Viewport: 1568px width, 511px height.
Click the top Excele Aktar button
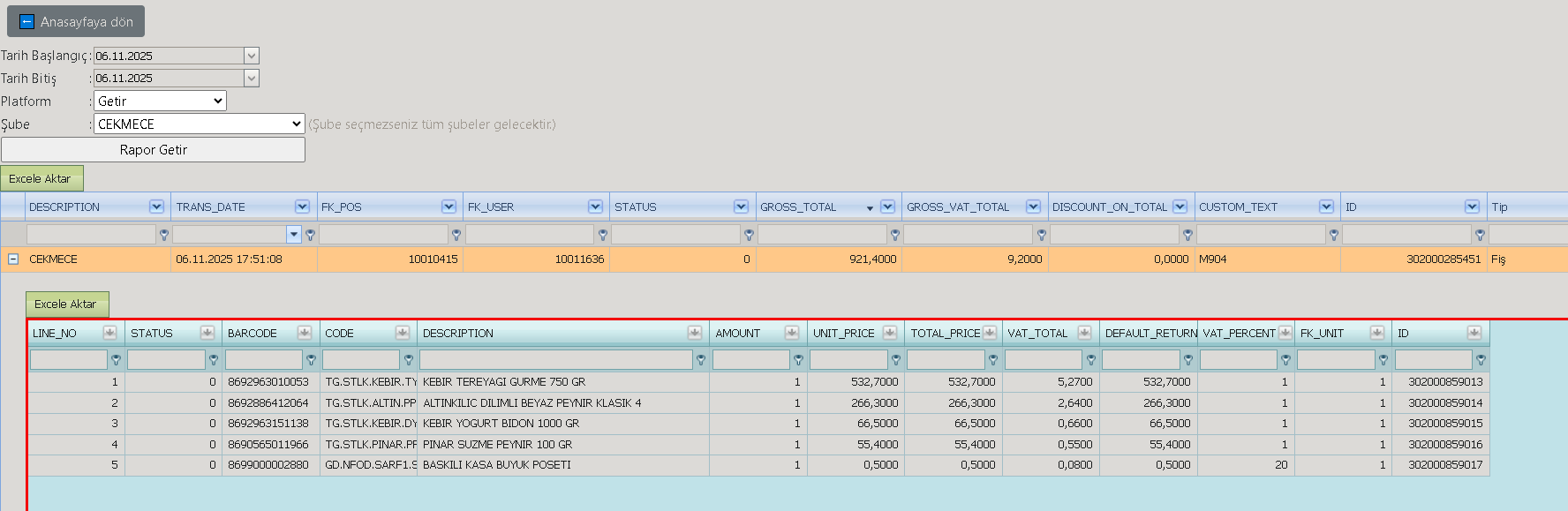click(41, 178)
